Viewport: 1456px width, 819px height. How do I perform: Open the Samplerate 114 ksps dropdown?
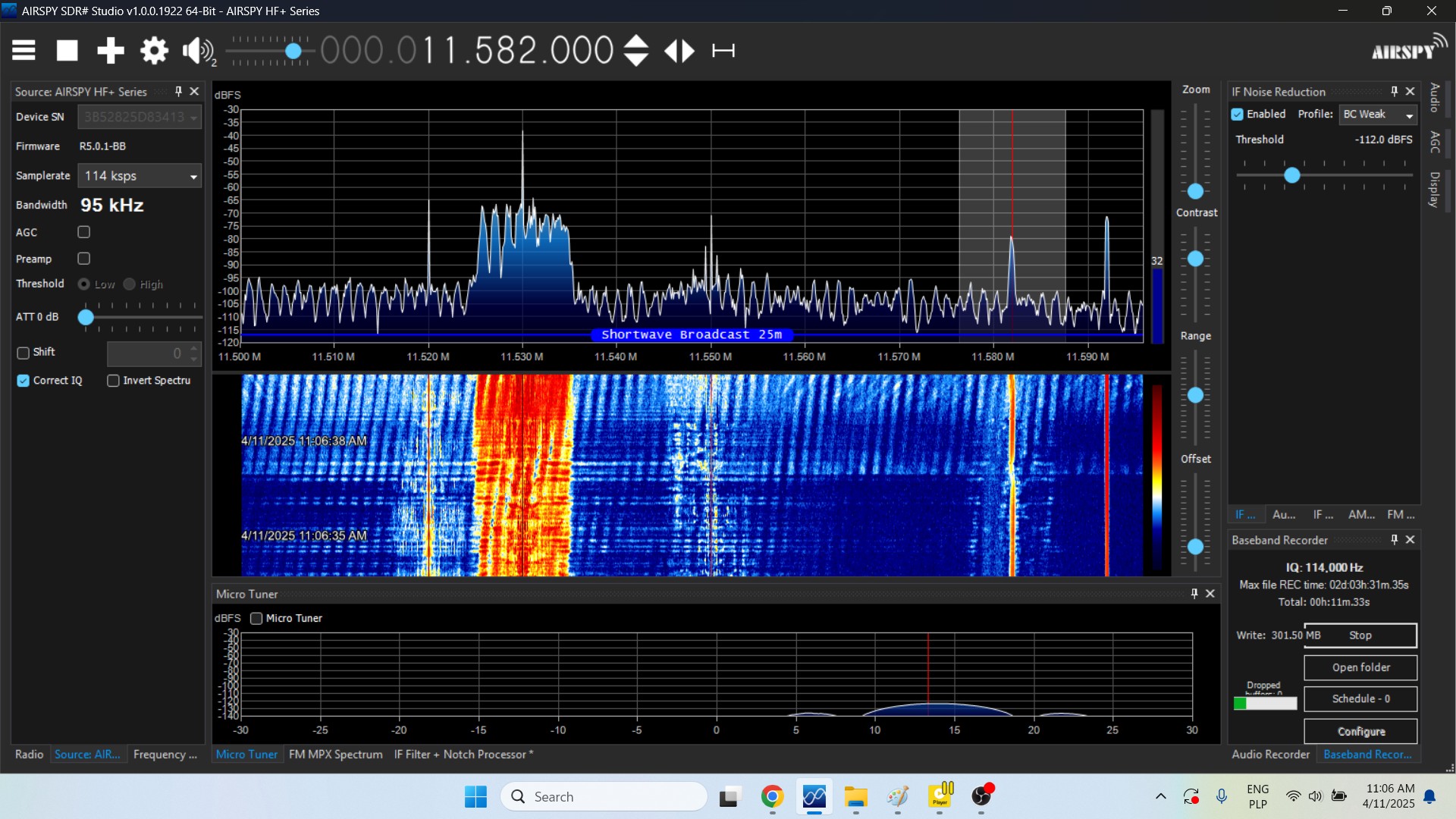(x=140, y=176)
